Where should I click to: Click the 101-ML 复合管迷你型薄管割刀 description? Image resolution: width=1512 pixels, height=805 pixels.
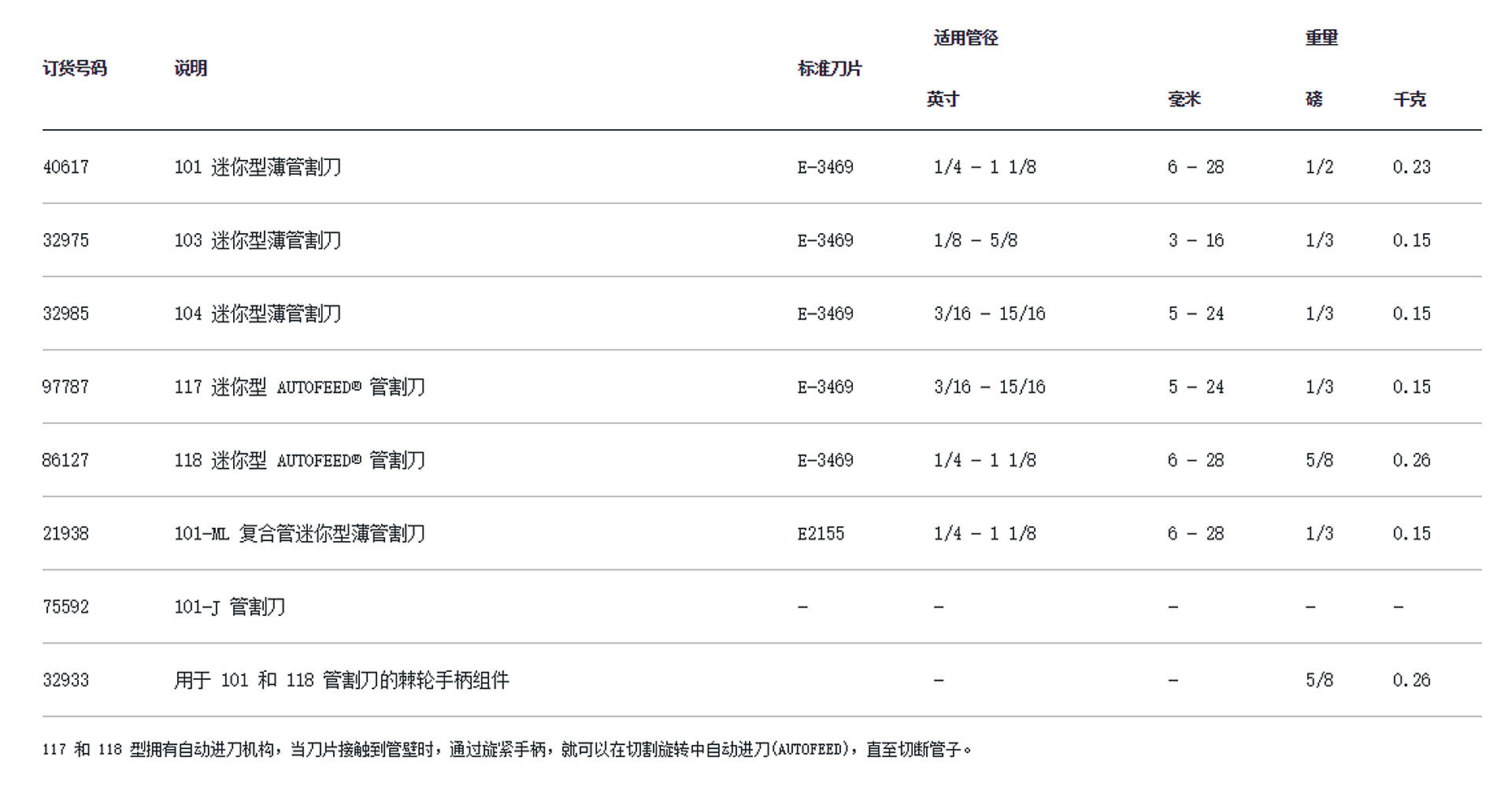299,533
